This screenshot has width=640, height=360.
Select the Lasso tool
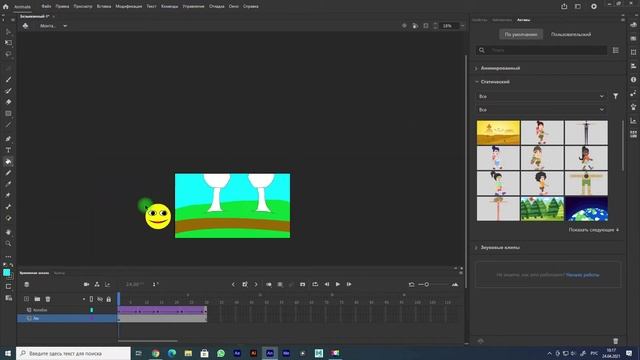(8, 54)
